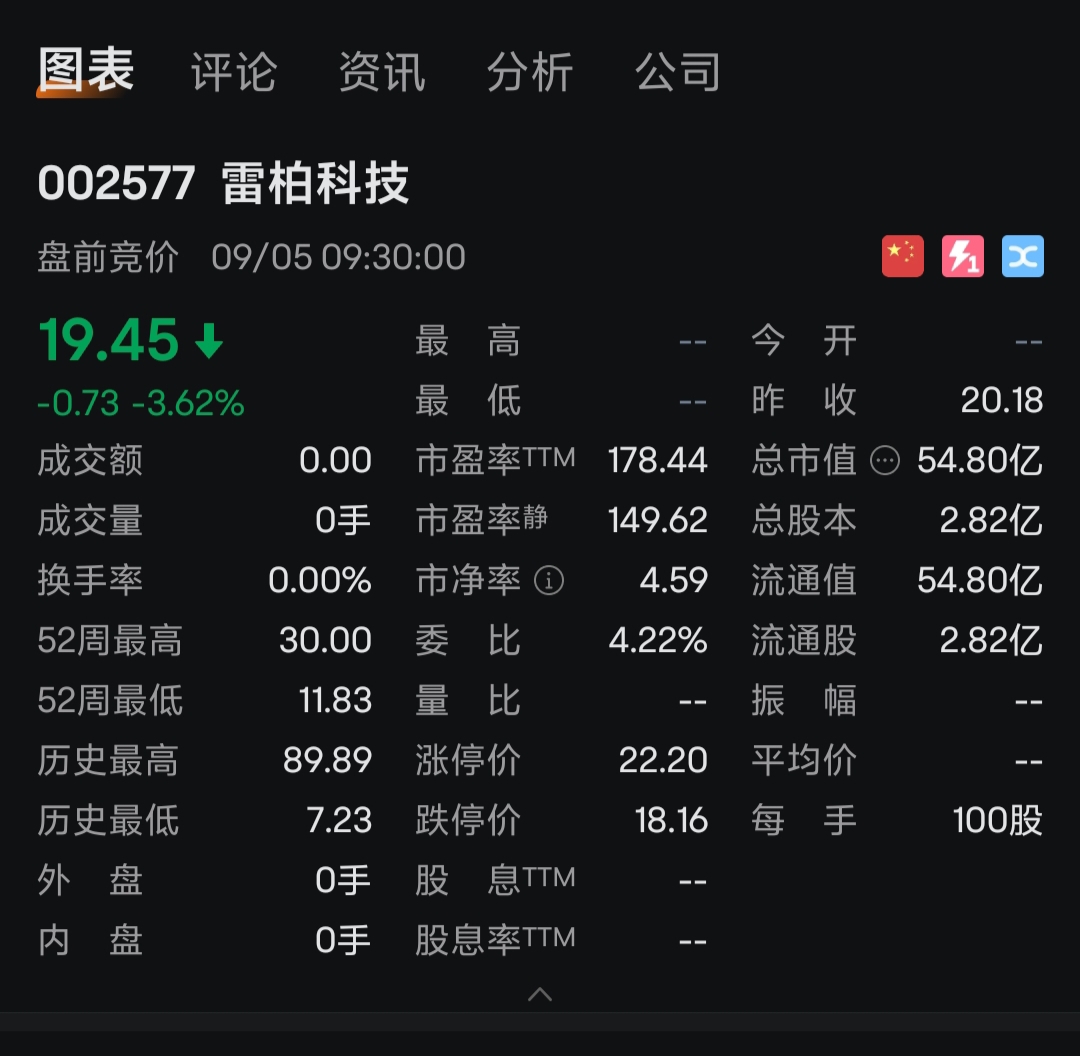Switch to the 评论 tab

coord(233,72)
